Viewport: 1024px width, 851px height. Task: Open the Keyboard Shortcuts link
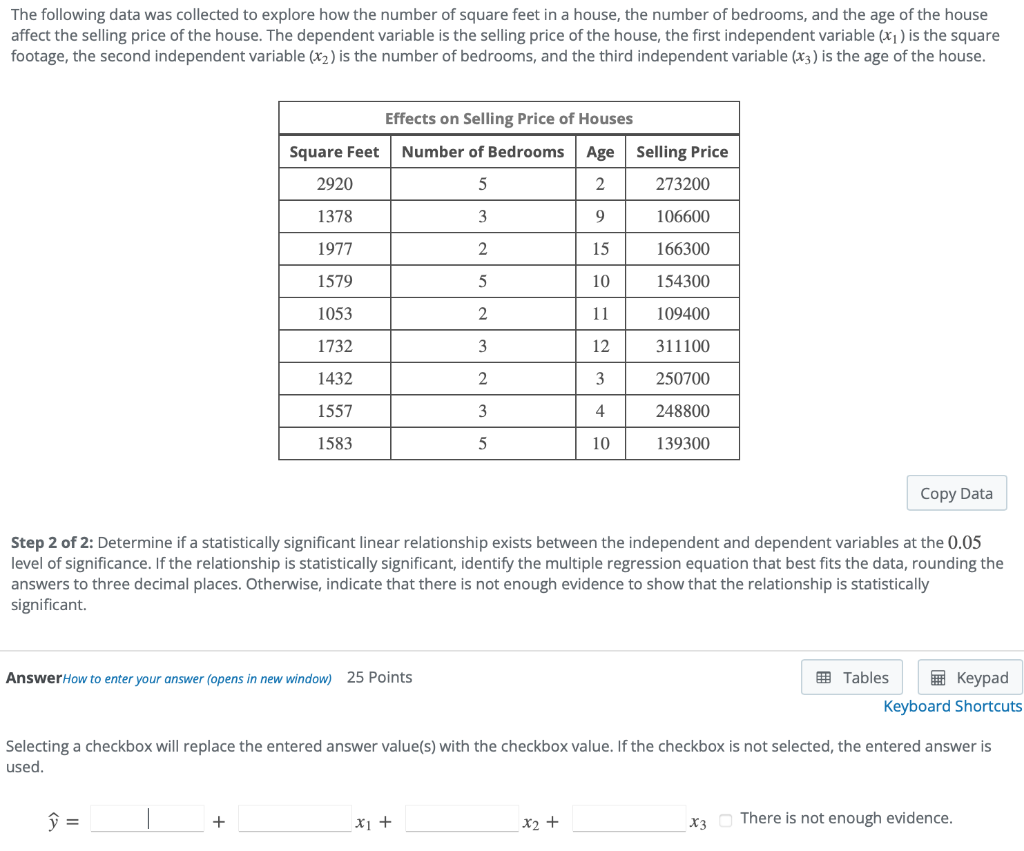tap(952, 706)
